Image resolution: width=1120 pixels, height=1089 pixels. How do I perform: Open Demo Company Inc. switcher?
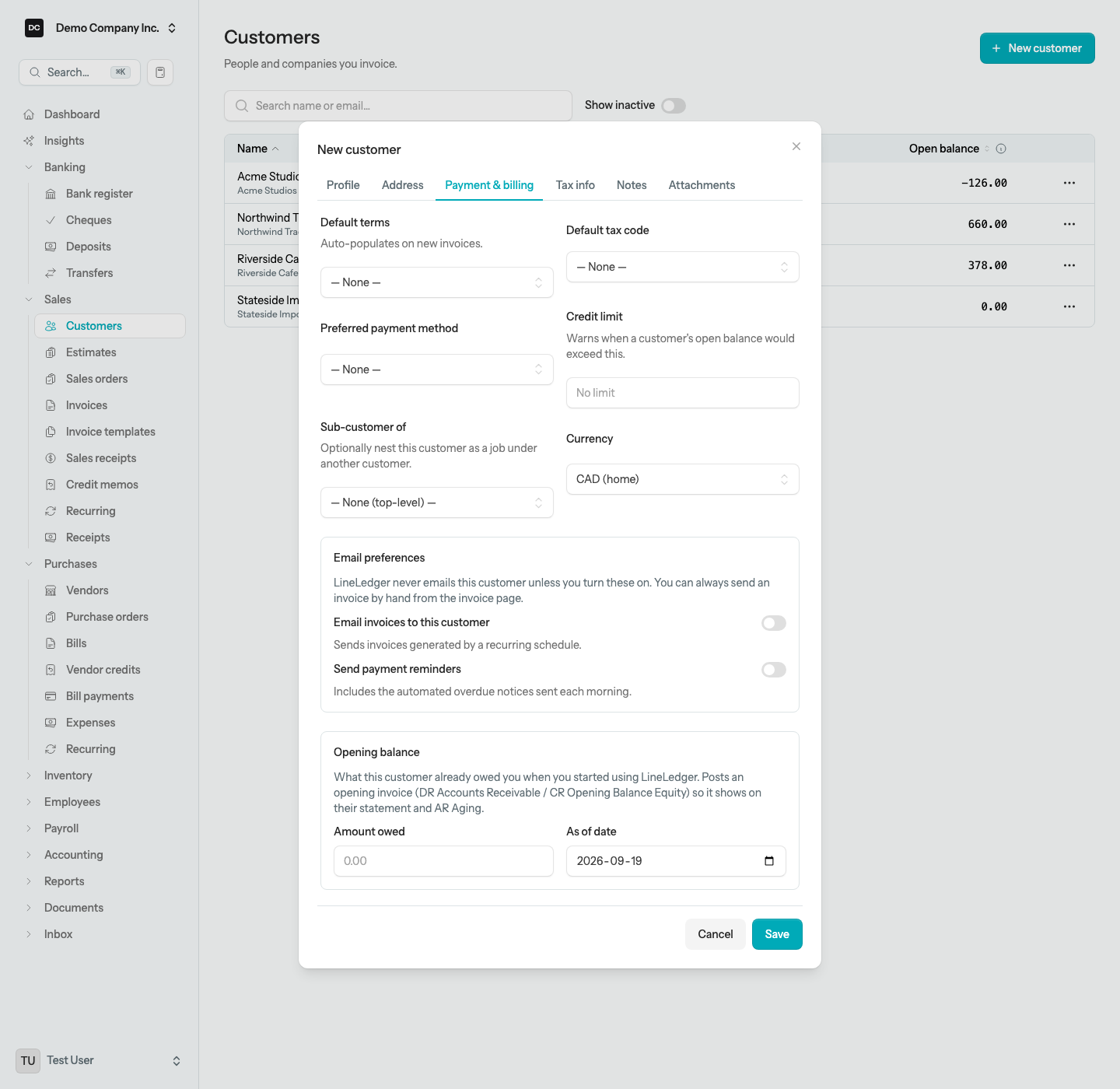[101, 28]
